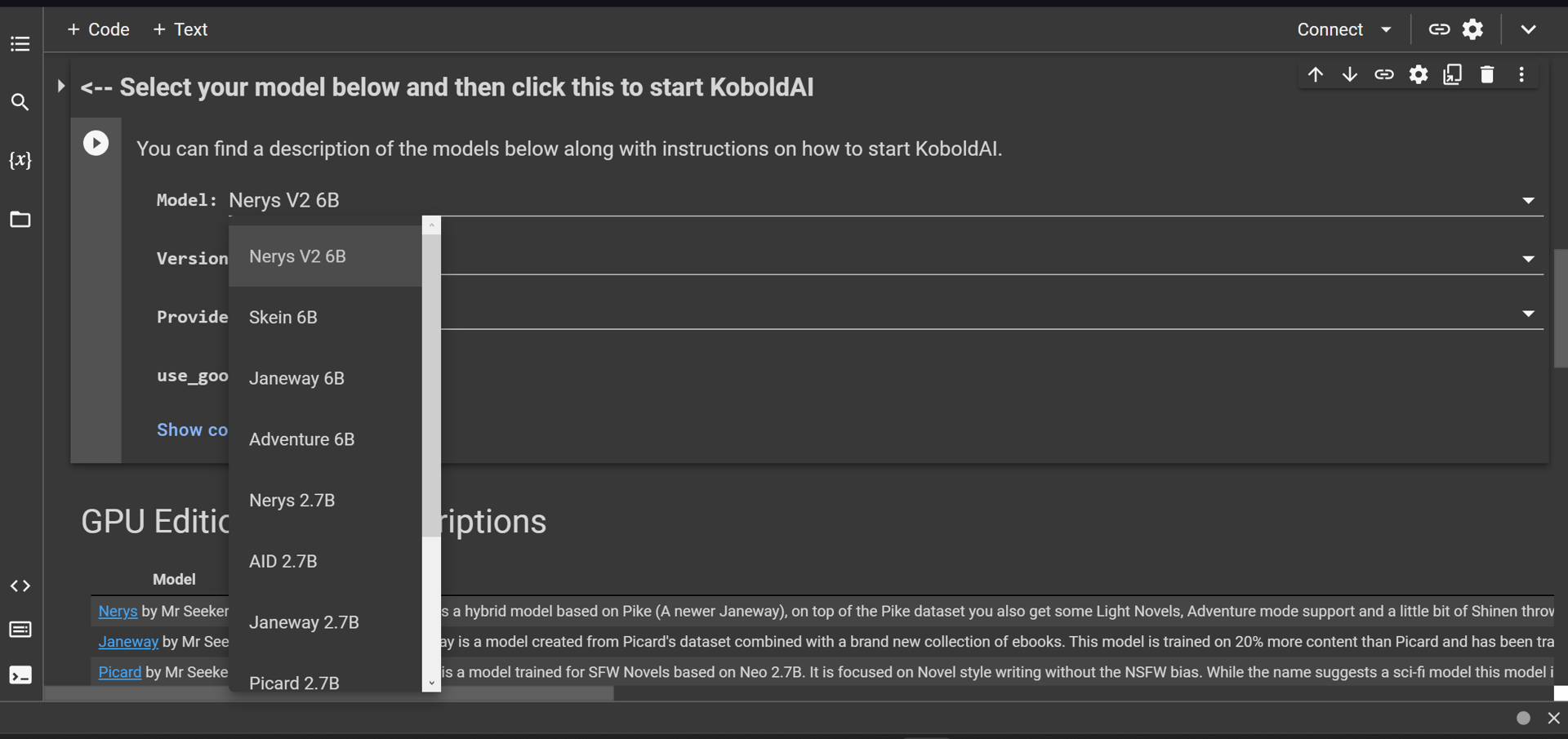Mirror cell in tab icon
The width and height of the screenshot is (1568, 739).
[x=1453, y=75]
